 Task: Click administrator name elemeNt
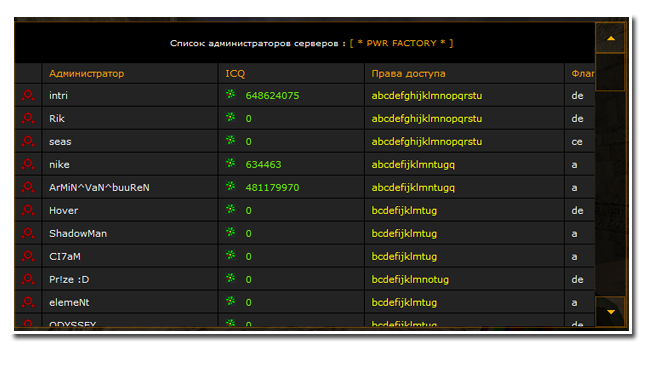tap(69, 302)
